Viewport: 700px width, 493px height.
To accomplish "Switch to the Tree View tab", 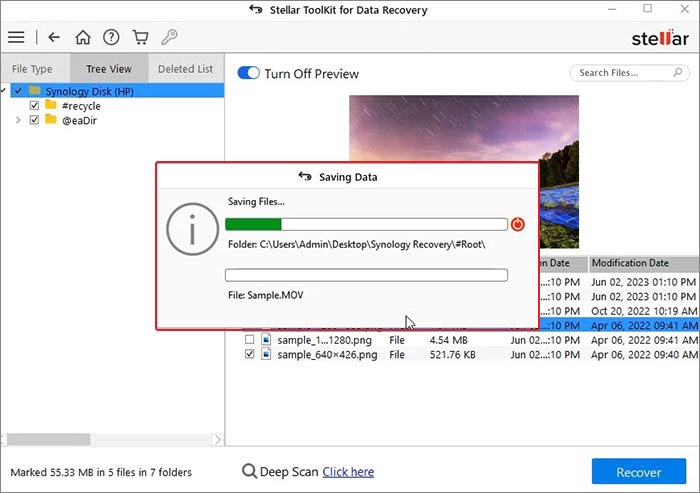I will [108, 69].
